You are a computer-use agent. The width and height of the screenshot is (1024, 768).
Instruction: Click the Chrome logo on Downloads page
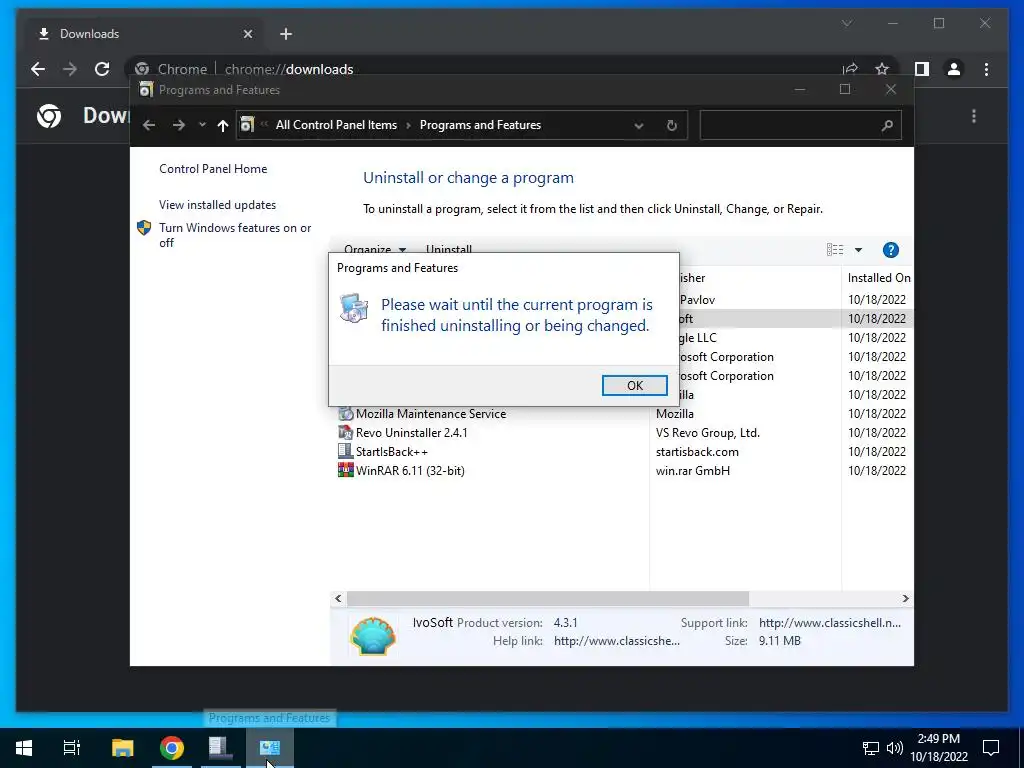pos(49,116)
